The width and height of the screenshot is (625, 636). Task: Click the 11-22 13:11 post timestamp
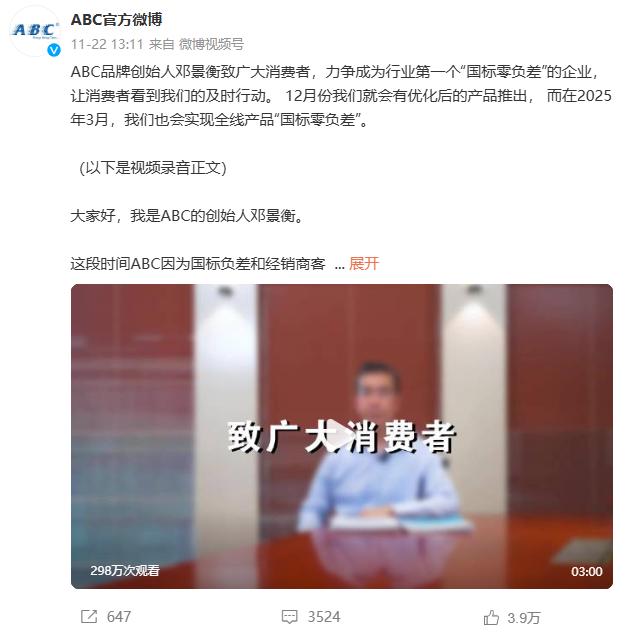click(107, 44)
